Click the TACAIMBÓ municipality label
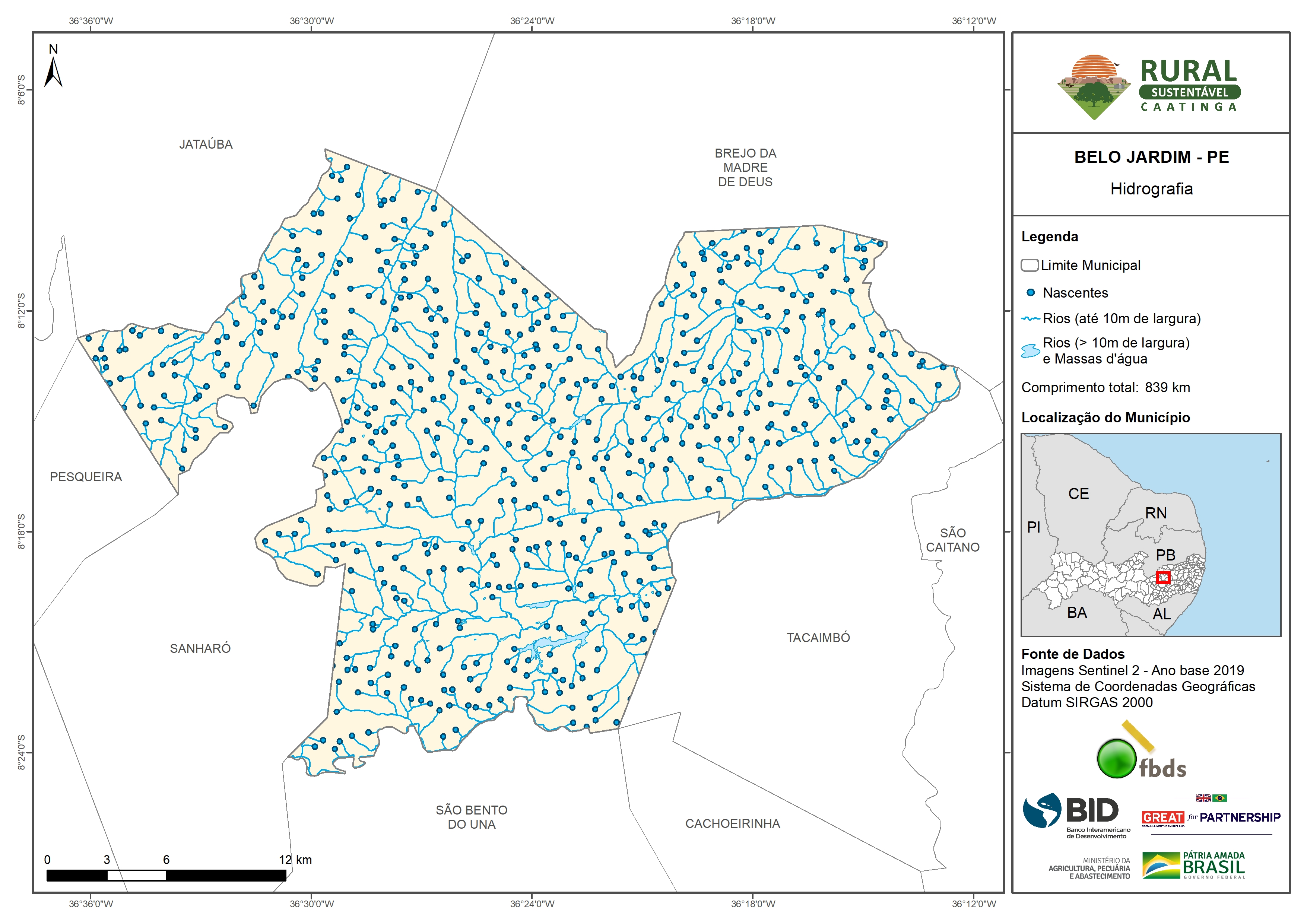 [x=818, y=638]
